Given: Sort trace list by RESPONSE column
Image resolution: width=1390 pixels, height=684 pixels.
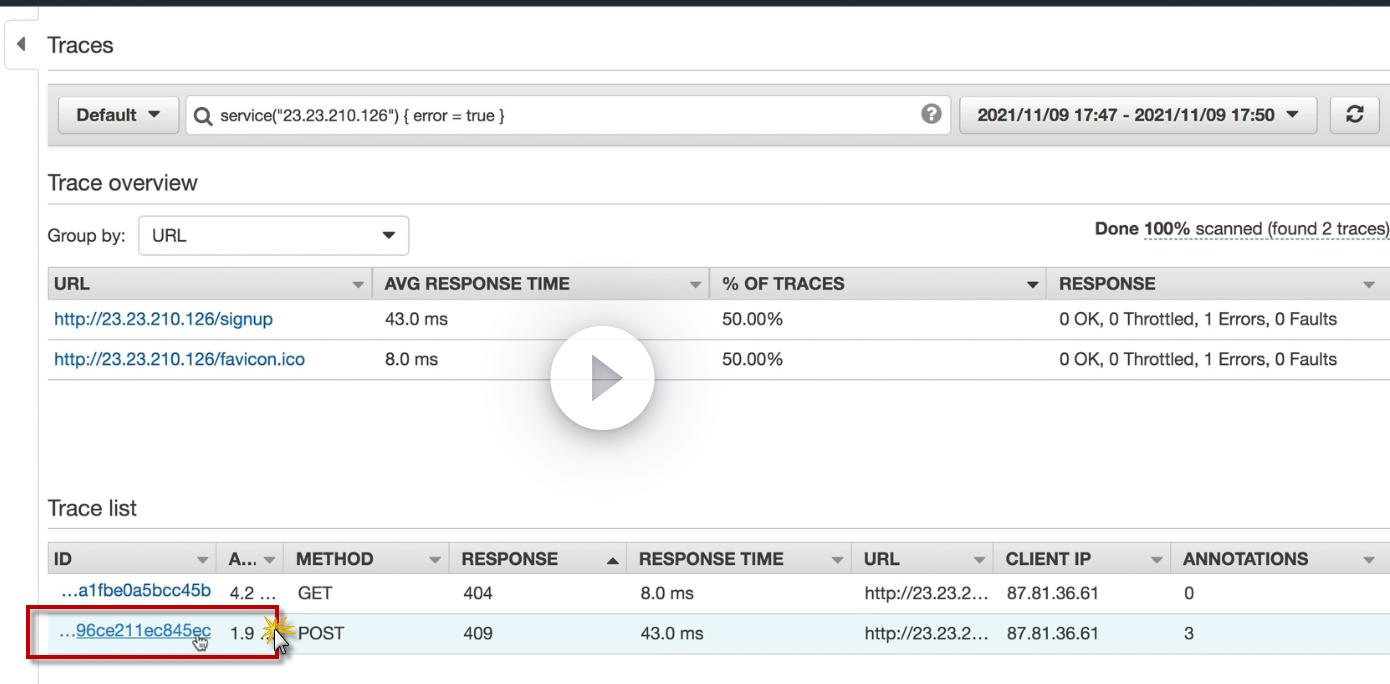Looking at the screenshot, I should pyautogui.click(x=510, y=559).
